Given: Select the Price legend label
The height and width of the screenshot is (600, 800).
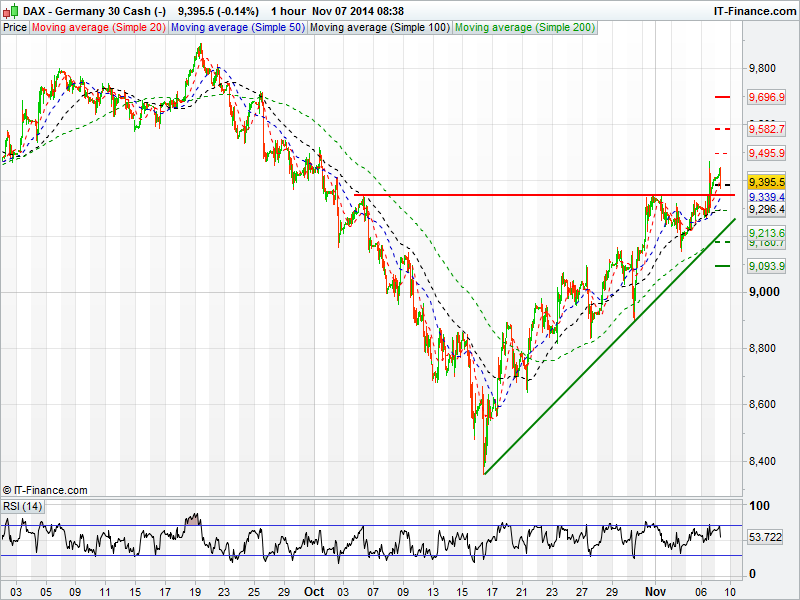Looking at the screenshot, I should pos(15,28).
